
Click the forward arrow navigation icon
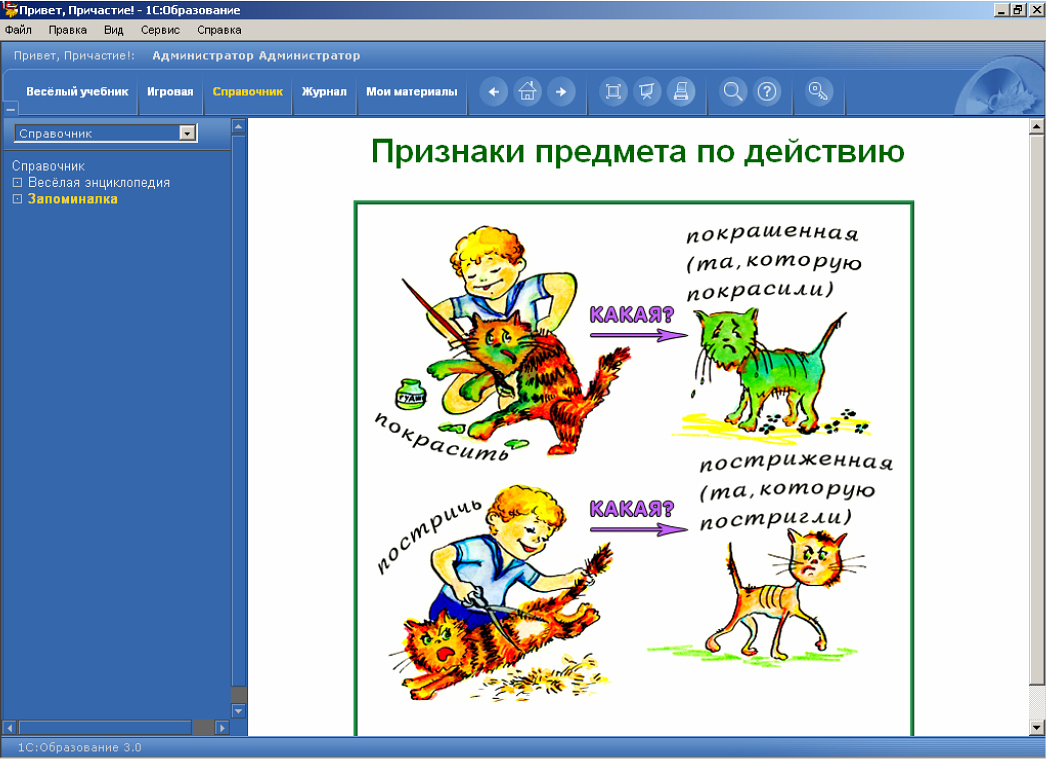pyautogui.click(x=561, y=92)
